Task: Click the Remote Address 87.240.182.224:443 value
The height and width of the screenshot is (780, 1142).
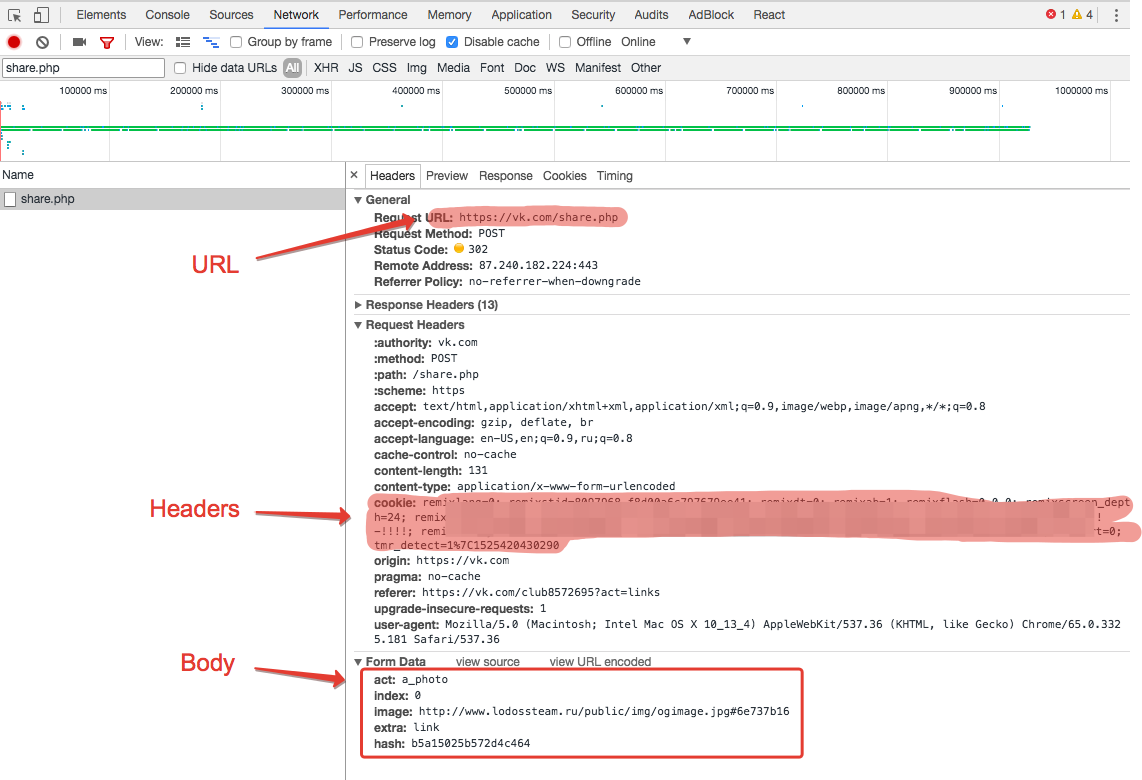Action: pyautogui.click(x=538, y=265)
